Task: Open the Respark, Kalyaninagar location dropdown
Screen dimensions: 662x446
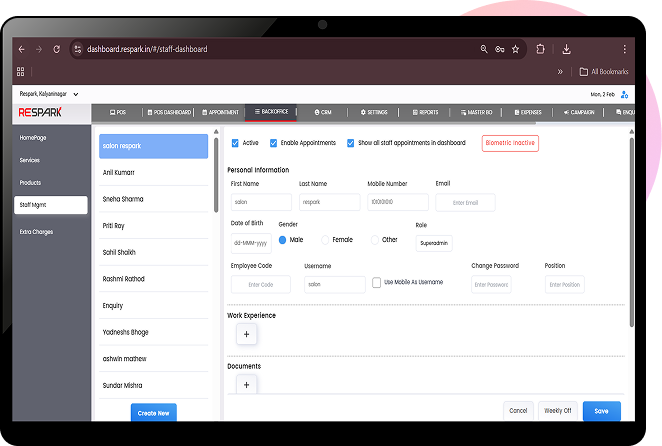Action: (50, 94)
